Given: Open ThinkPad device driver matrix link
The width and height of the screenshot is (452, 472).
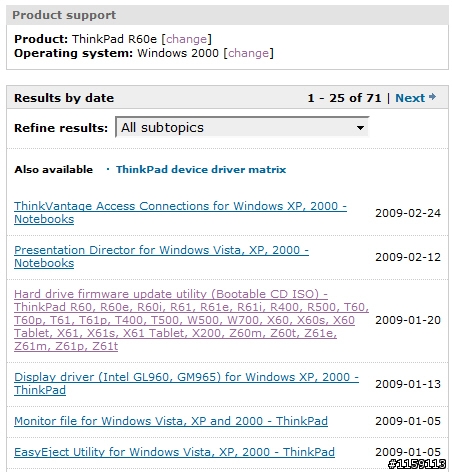Looking at the screenshot, I should [x=201, y=169].
